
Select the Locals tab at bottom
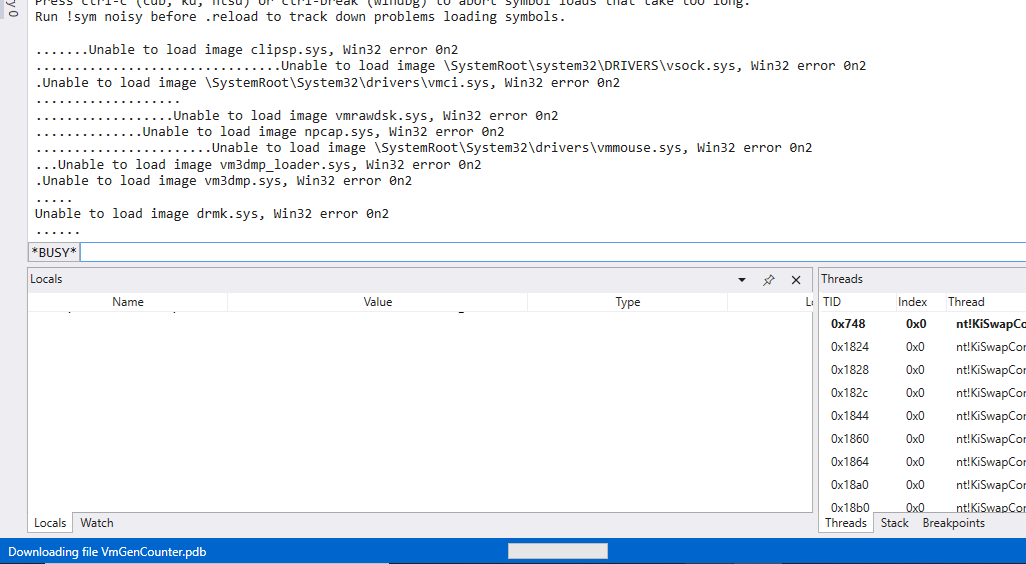(50, 523)
